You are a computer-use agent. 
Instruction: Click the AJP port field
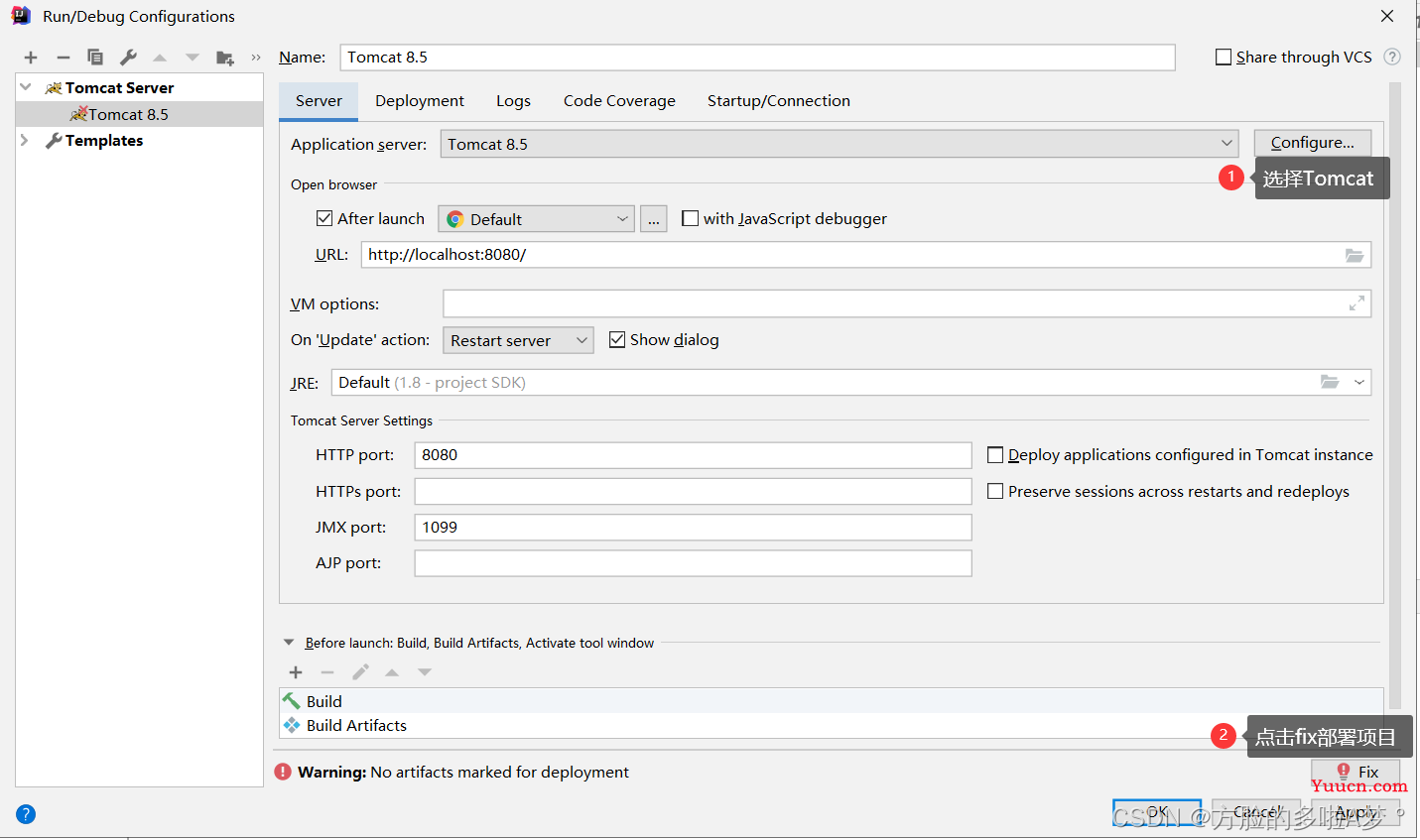[693, 563]
